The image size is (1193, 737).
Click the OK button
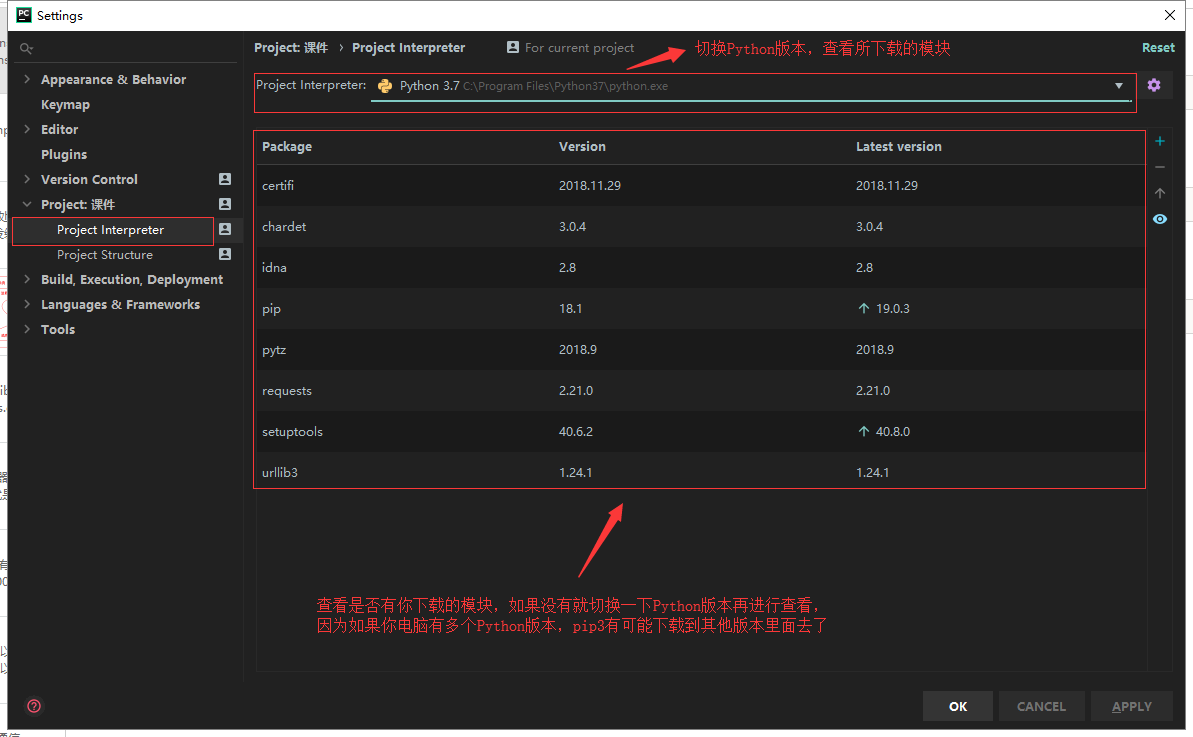[958, 707]
